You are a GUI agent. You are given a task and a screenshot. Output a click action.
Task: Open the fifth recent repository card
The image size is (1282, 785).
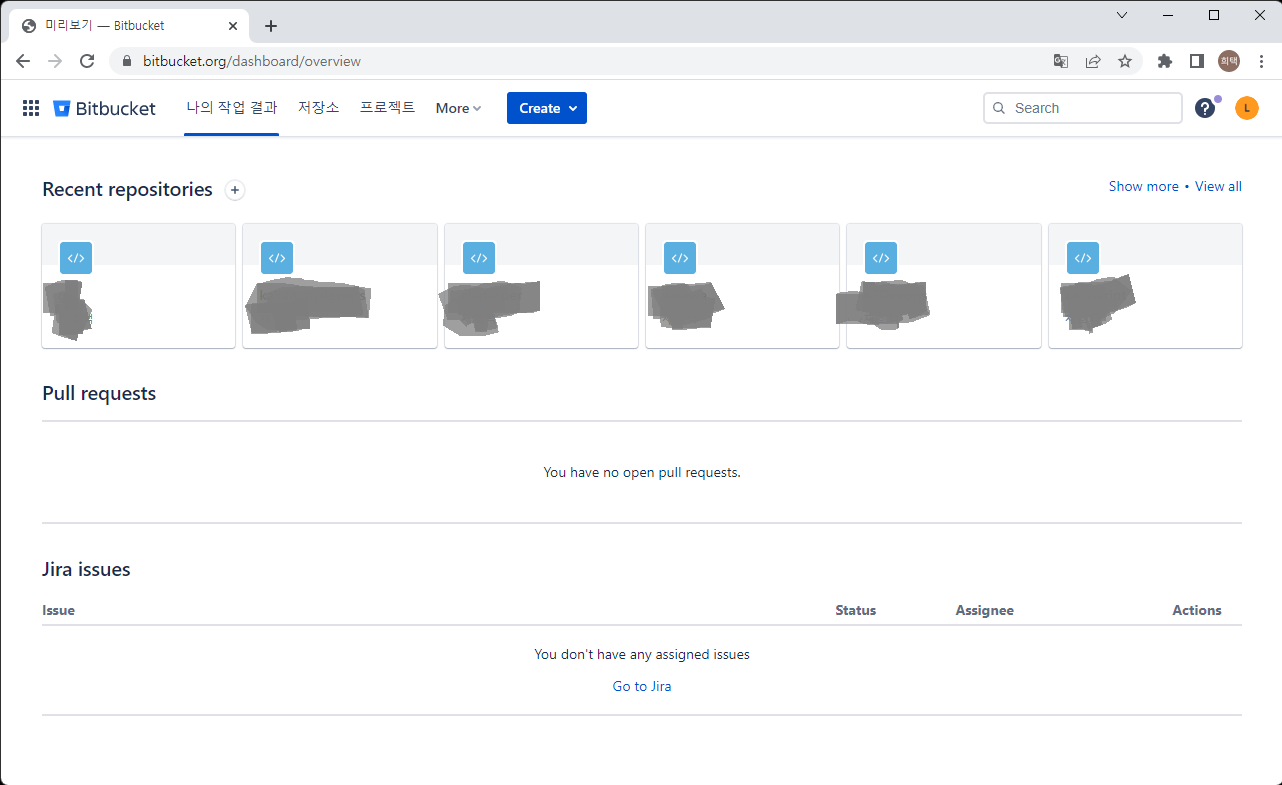(944, 286)
